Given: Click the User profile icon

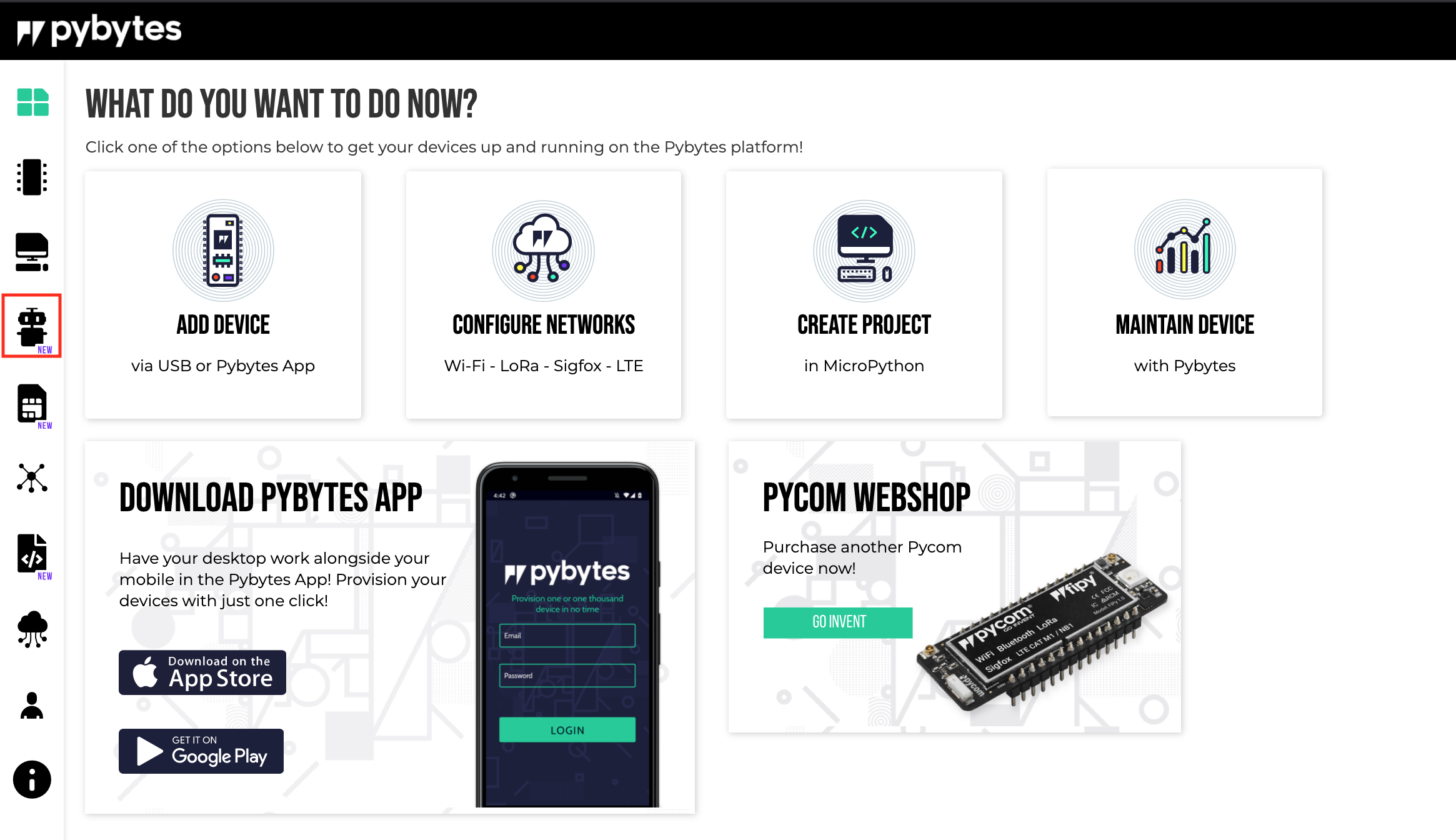Looking at the screenshot, I should (33, 706).
